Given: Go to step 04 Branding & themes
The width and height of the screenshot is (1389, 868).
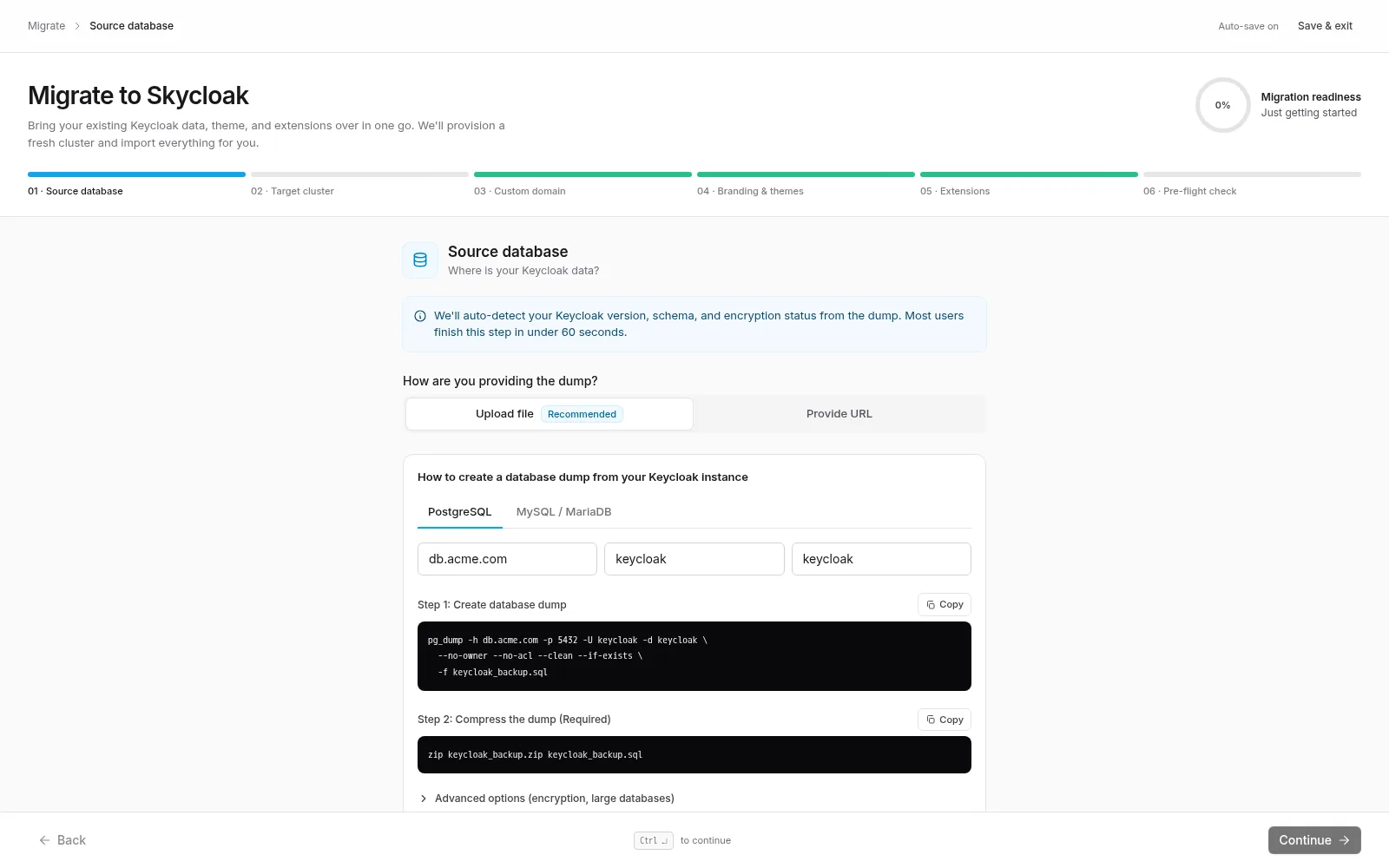Looking at the screenshot, I should click(x=806, y=183).
